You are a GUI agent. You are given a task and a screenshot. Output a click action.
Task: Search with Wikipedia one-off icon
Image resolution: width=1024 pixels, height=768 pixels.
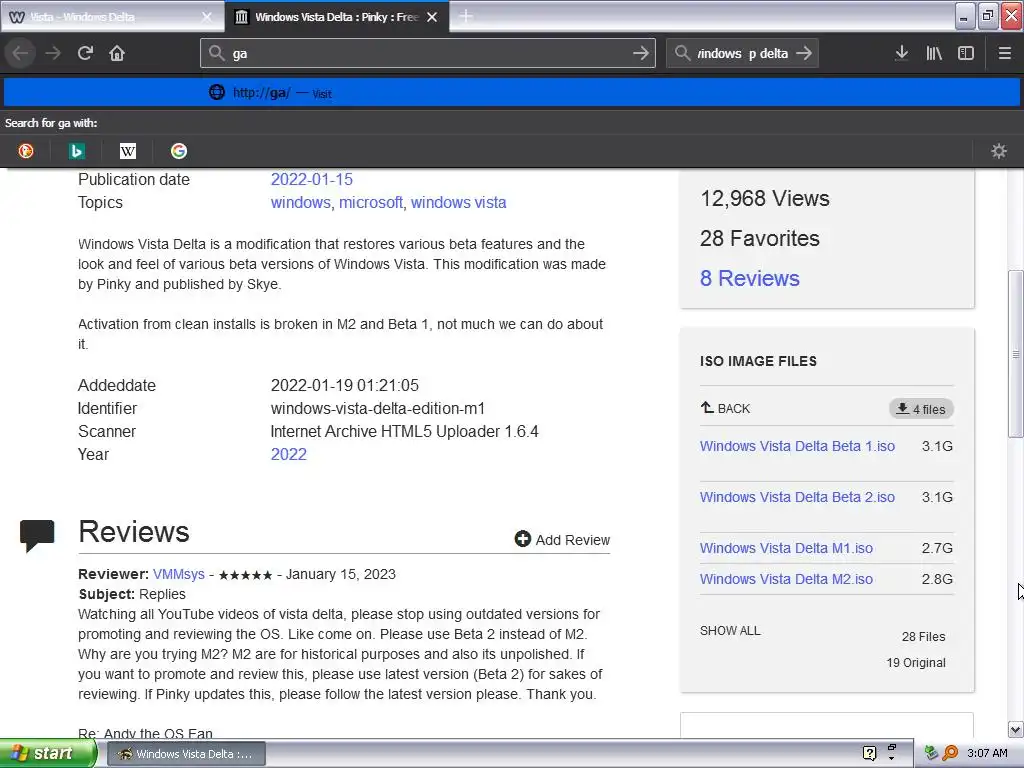pyautogui.click(x=128, y=151)
